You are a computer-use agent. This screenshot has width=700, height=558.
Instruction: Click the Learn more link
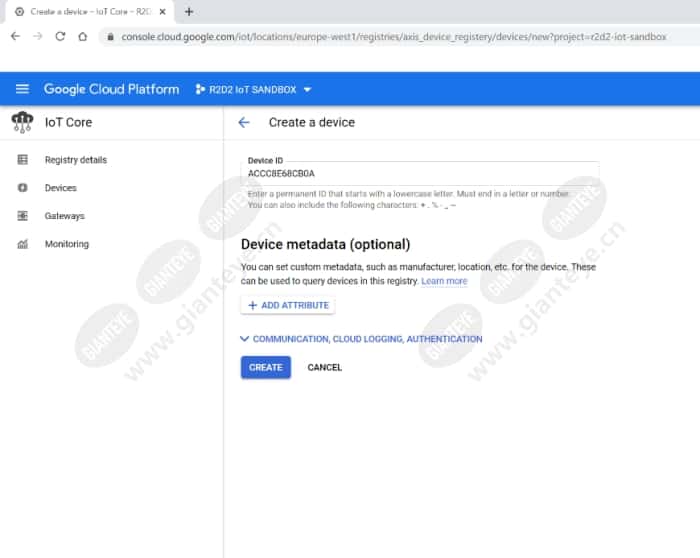(x=444, y=281)
